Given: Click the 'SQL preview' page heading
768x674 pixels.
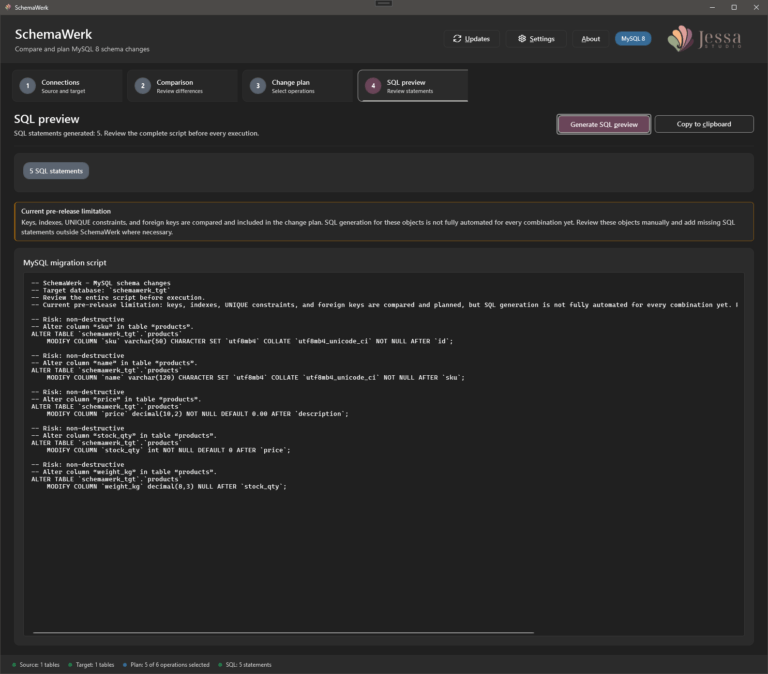Looking at the screenshot, I should point(47,119).
